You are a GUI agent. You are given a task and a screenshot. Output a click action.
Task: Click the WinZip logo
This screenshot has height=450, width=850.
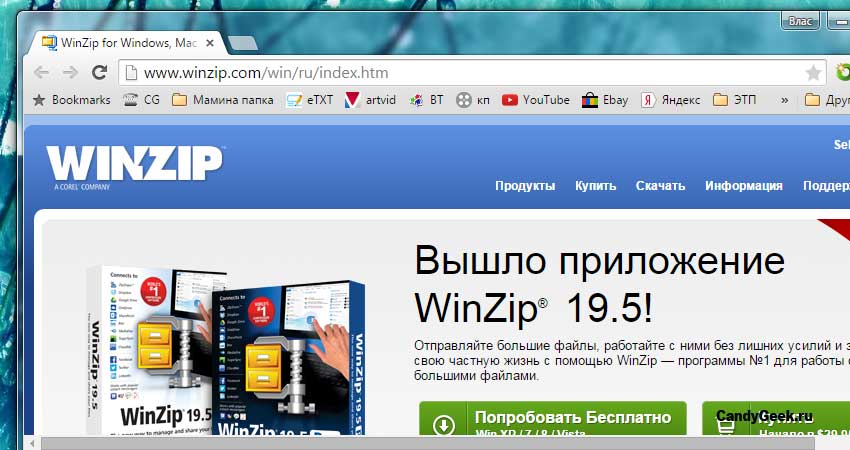pyautogui.click(x=134, y=167)
